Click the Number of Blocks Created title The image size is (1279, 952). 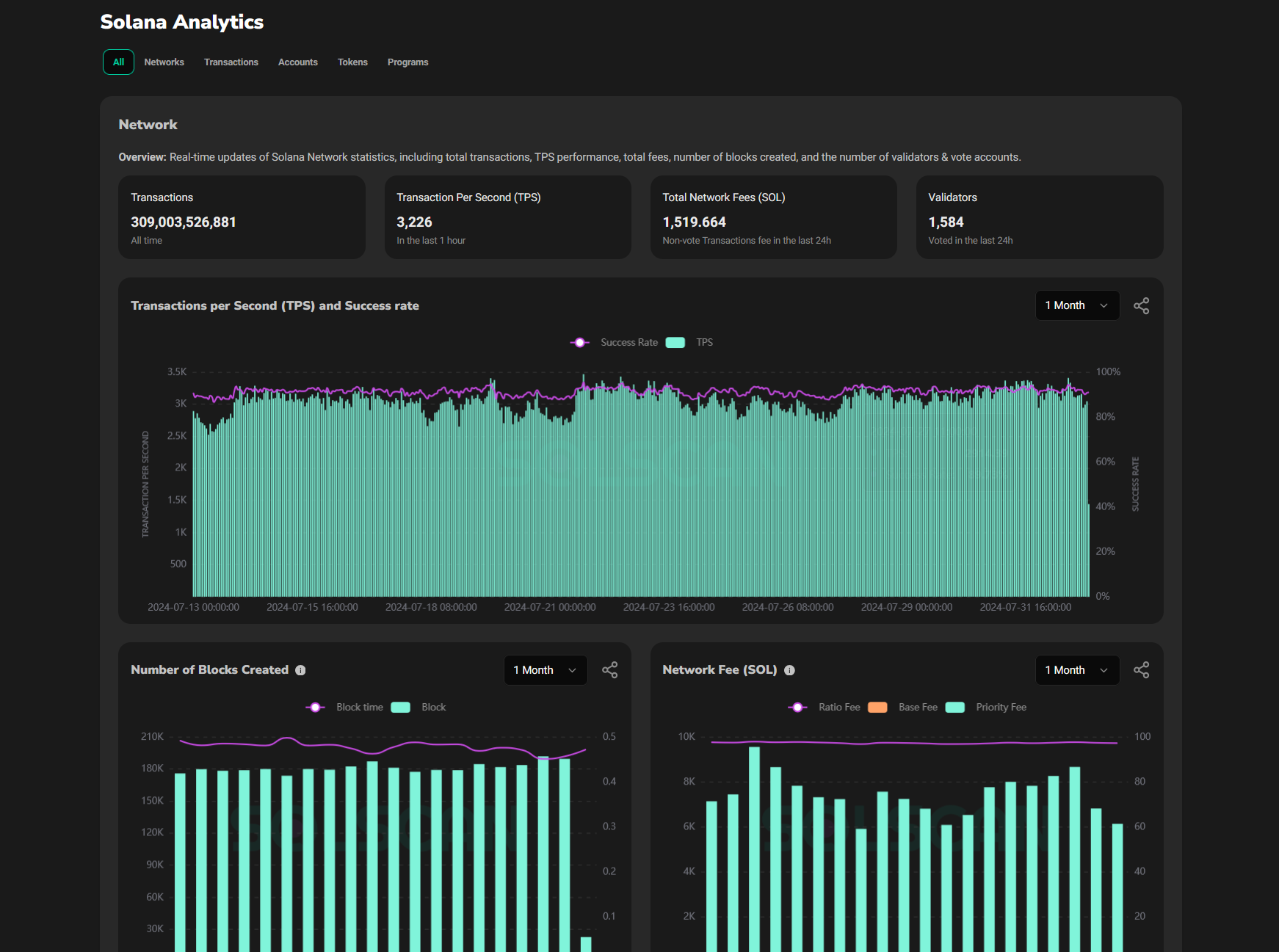[x=209, y=670]
